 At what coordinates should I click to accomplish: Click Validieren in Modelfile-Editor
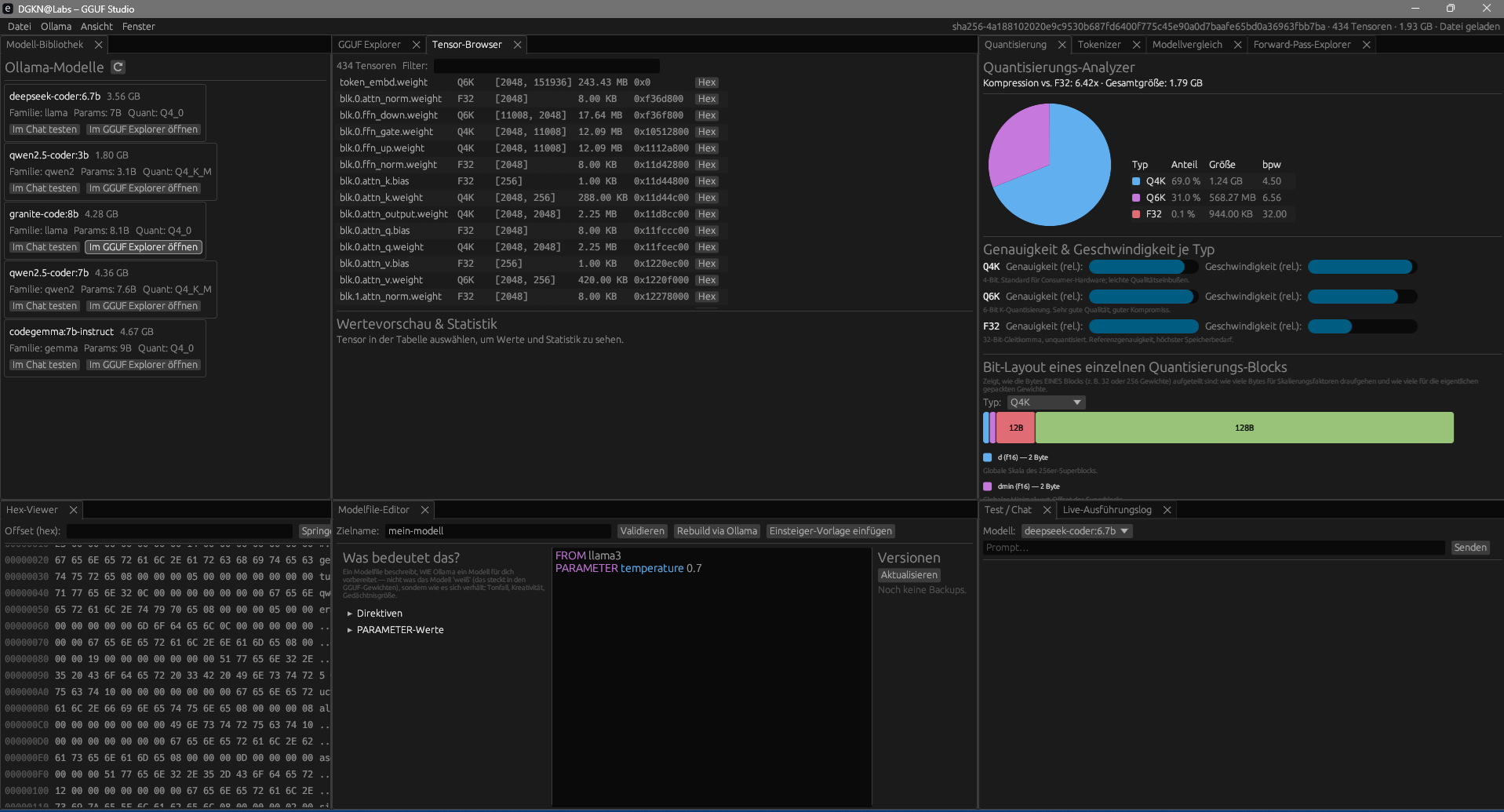tap(643, 531)
